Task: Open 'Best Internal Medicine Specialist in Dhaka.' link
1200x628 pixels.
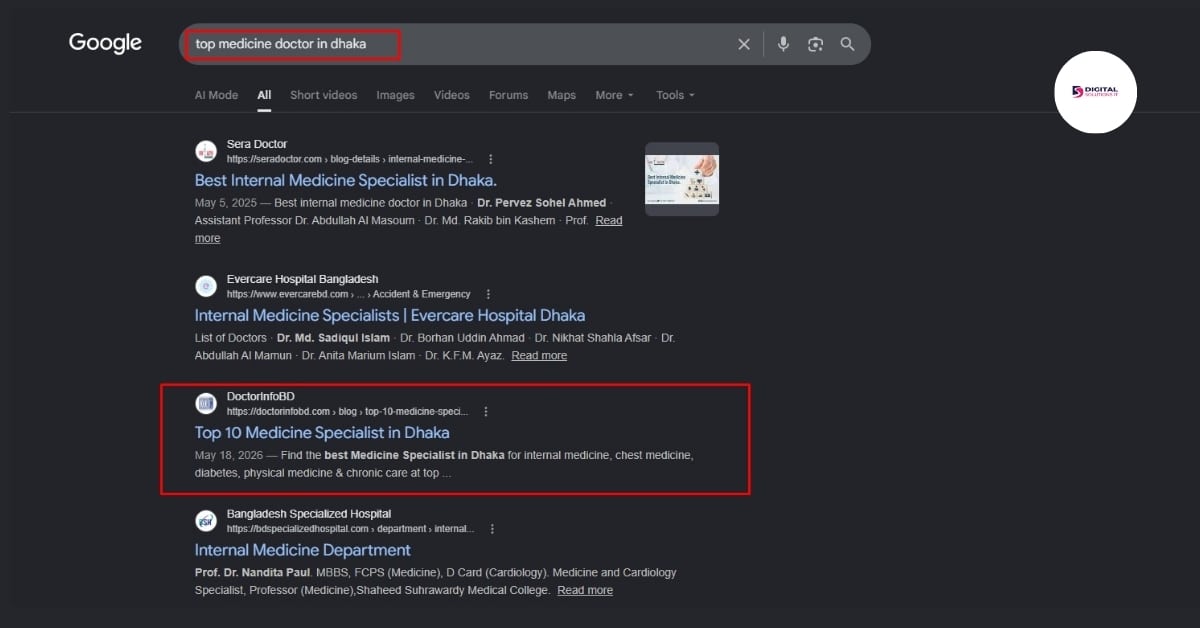Action: 346,181
